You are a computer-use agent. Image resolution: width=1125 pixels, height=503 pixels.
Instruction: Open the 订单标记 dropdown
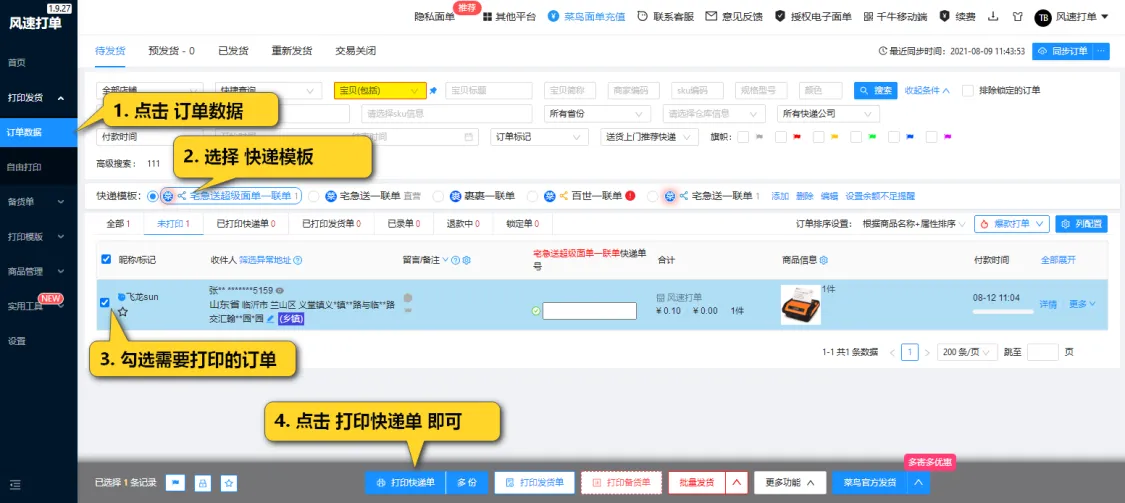tap(540, 136)
